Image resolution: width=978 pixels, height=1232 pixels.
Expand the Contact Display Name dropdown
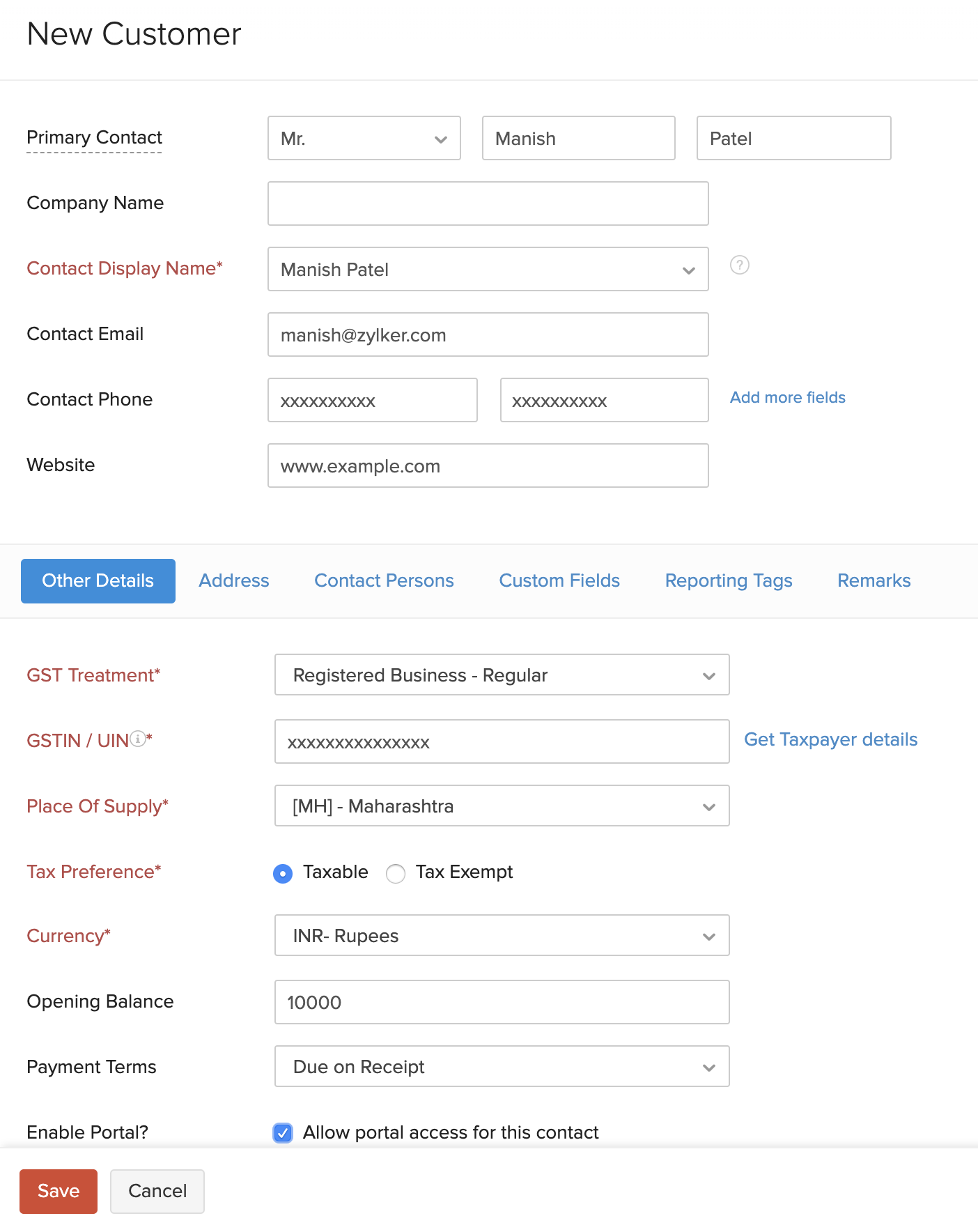tap(488, 270)
